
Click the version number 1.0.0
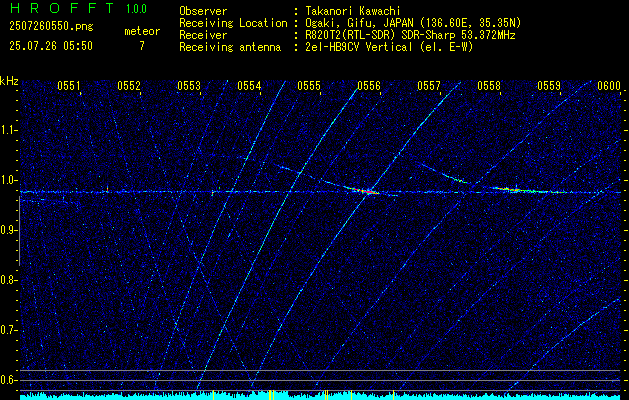pyautogui.click(x=136, y=8)
